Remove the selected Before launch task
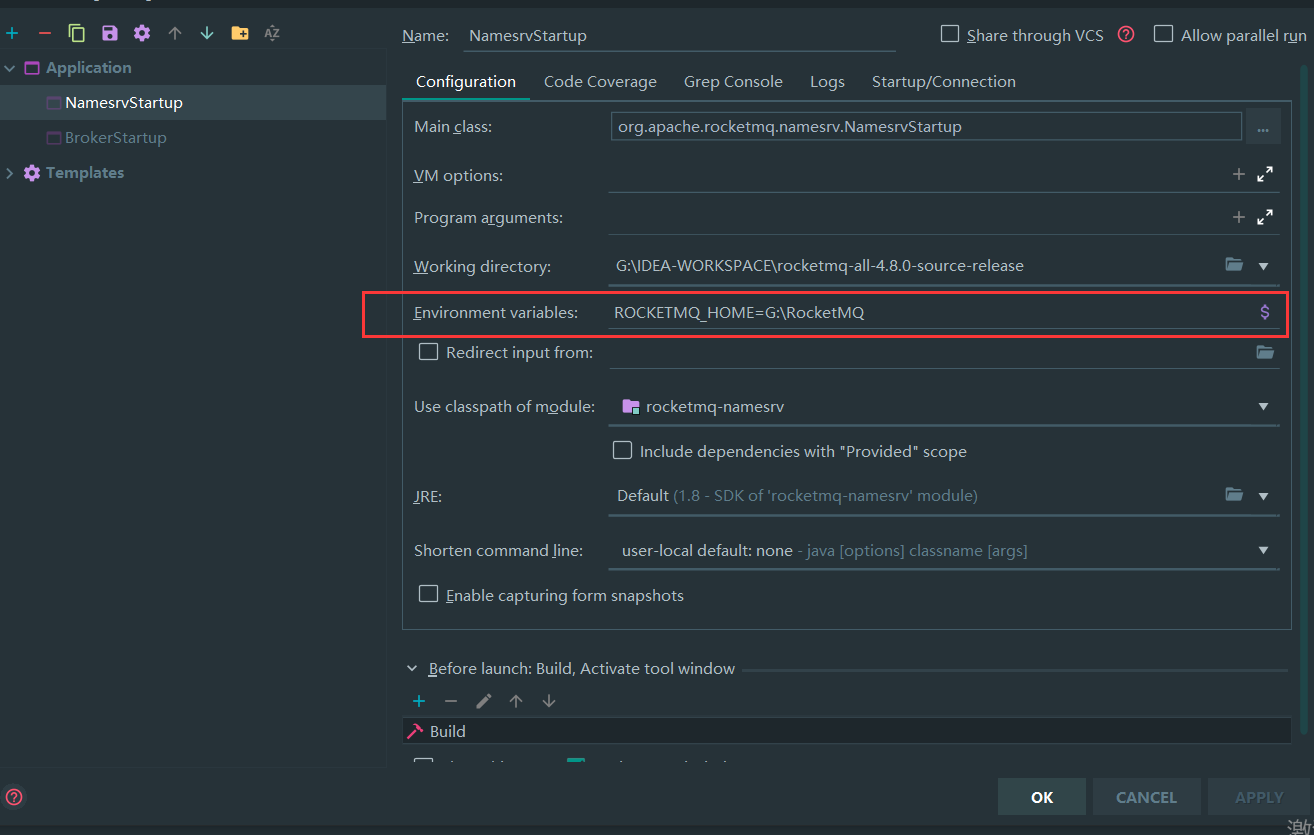This screenshot has height=835, width=1314. tap(451, 701)
